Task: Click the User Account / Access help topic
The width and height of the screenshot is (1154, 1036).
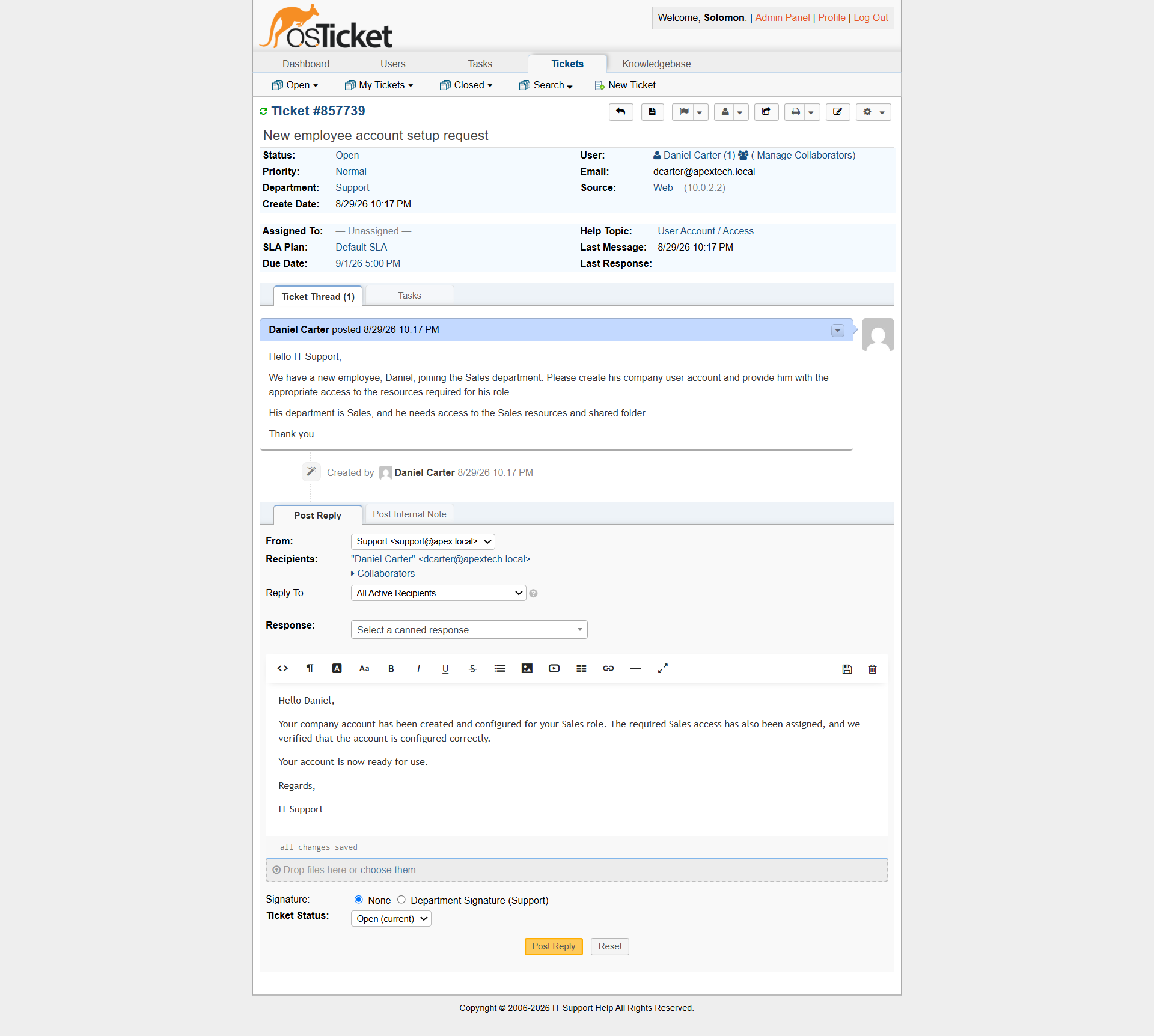Action: point(706,231)
